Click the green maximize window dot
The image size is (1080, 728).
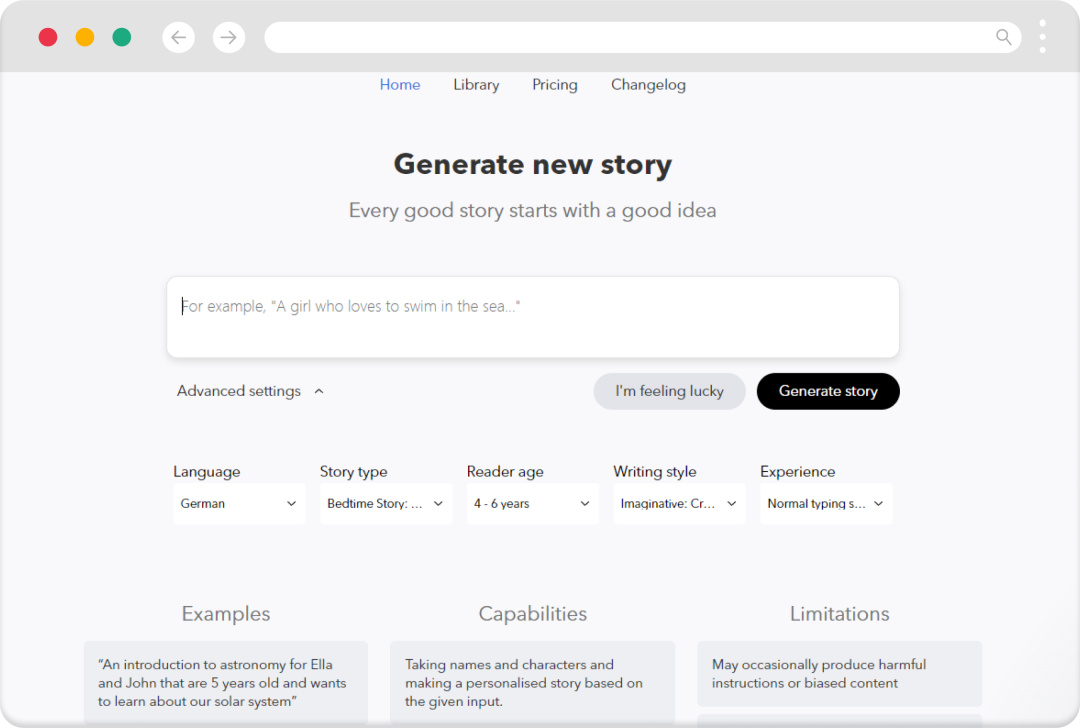tap(122, 38)
